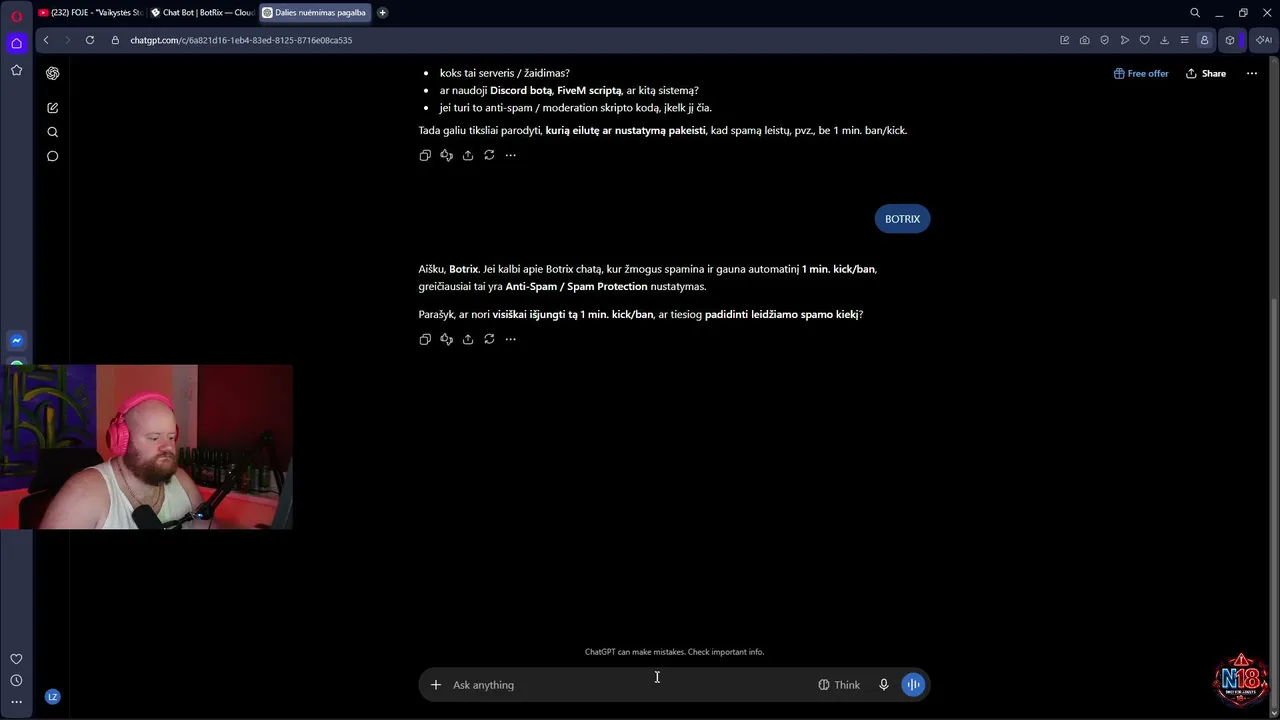The width and height of the screenshot is (1280, 720).
Task: Regenerate the answer ending with 'ban/kick'
Action: pyautogui.click(x=489, y=155)
